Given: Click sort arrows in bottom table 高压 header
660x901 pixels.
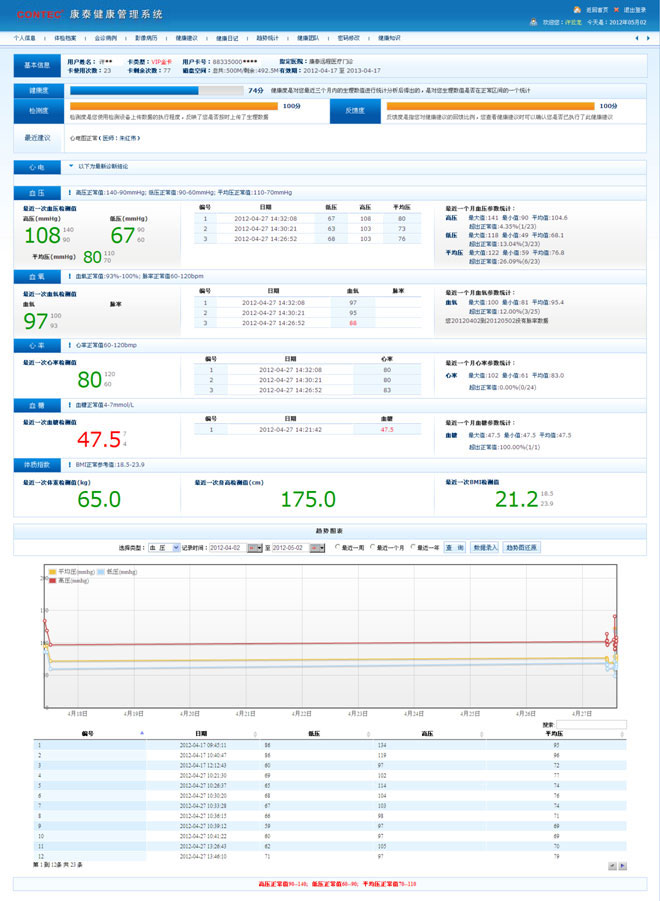Looking at the screenshot, I should click(481, 734).
